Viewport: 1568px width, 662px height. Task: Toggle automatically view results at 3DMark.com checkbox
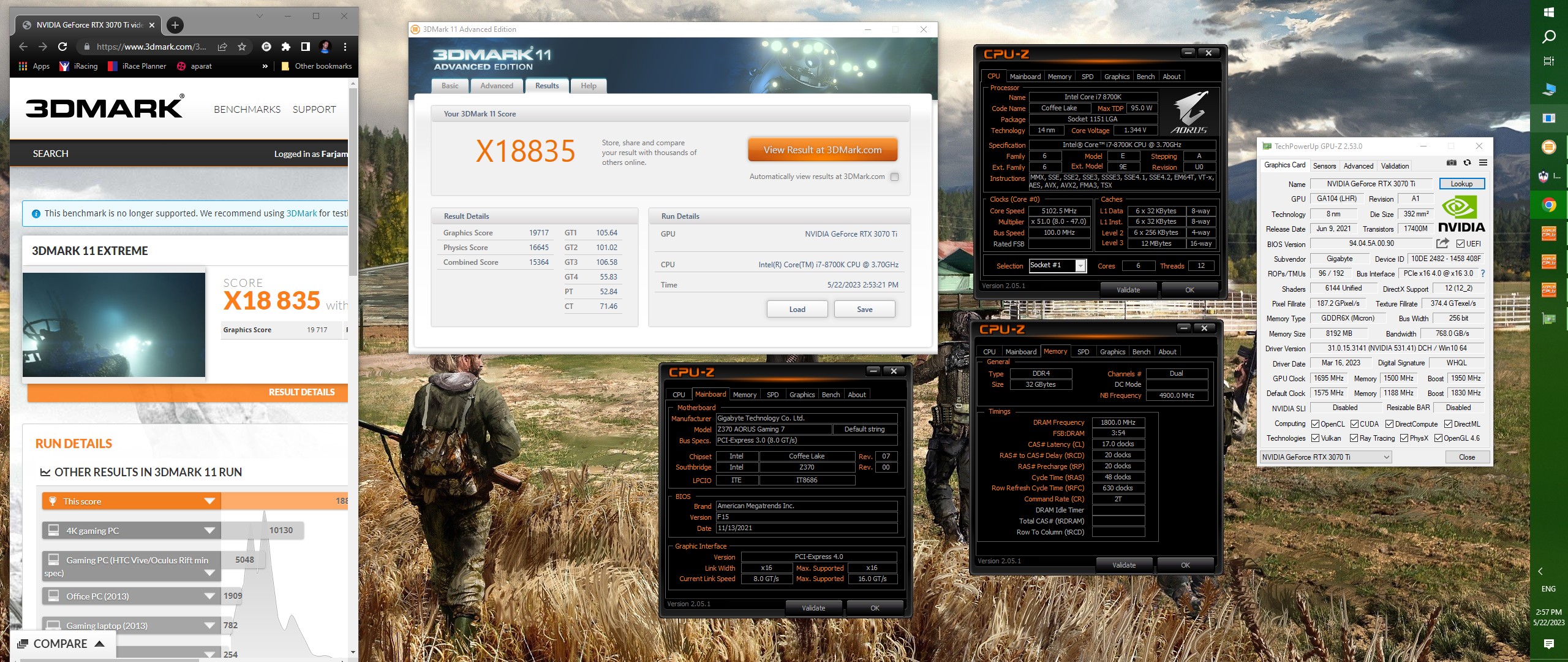(894, 177)
